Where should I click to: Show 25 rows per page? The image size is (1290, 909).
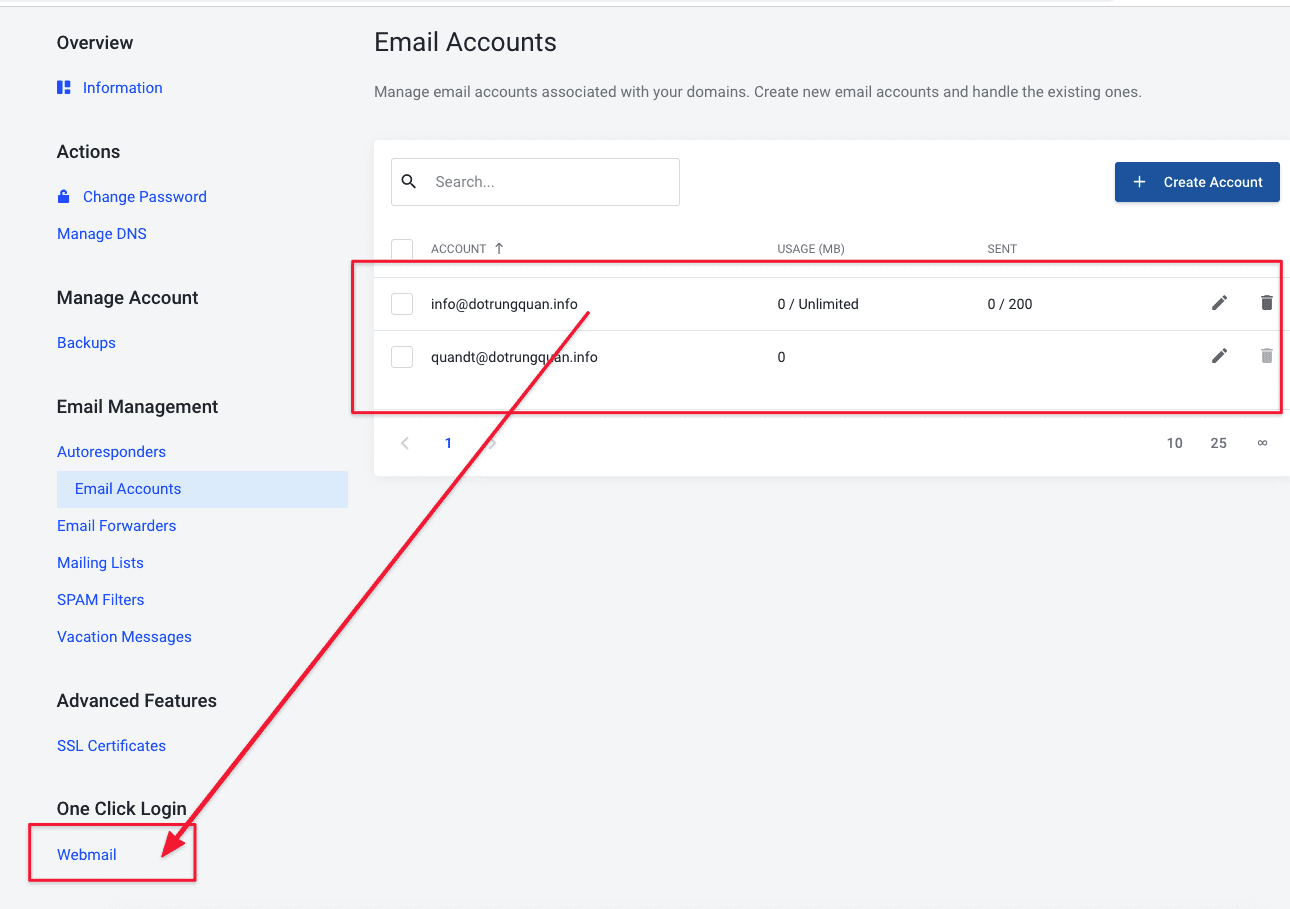[1218, 443]
